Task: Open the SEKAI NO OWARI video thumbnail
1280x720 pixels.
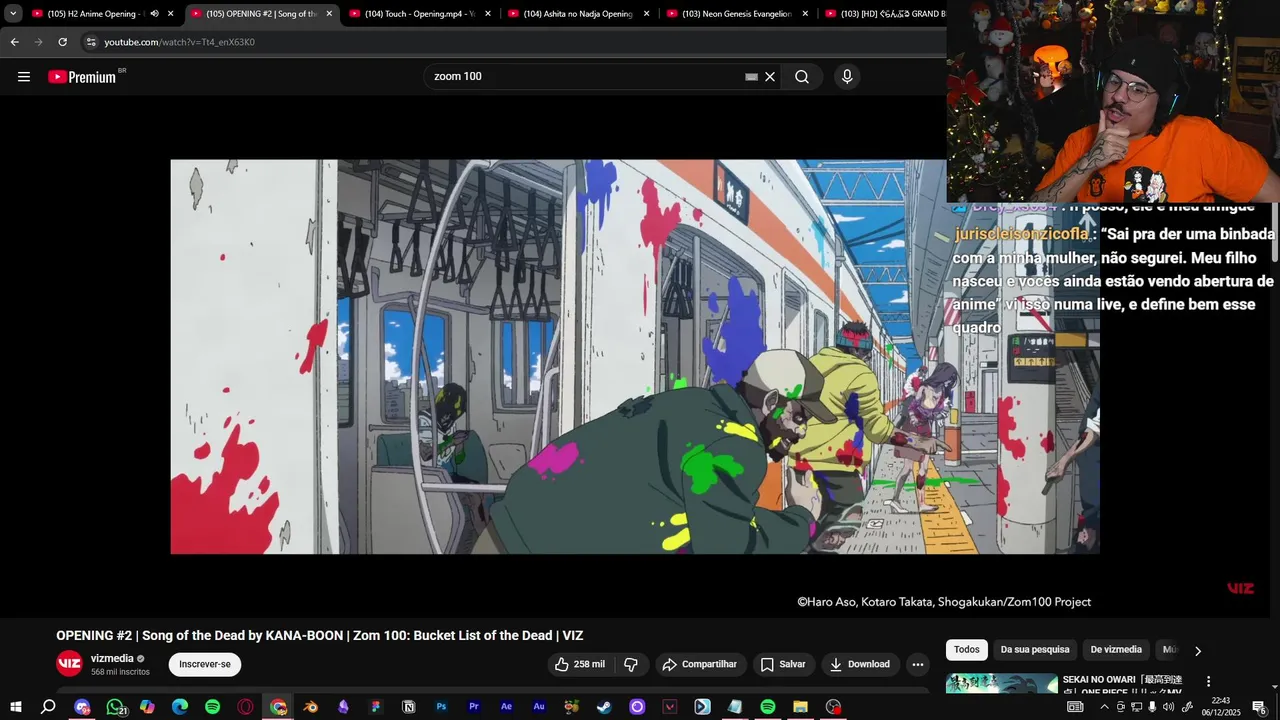Action: (x=1001, y=684)
